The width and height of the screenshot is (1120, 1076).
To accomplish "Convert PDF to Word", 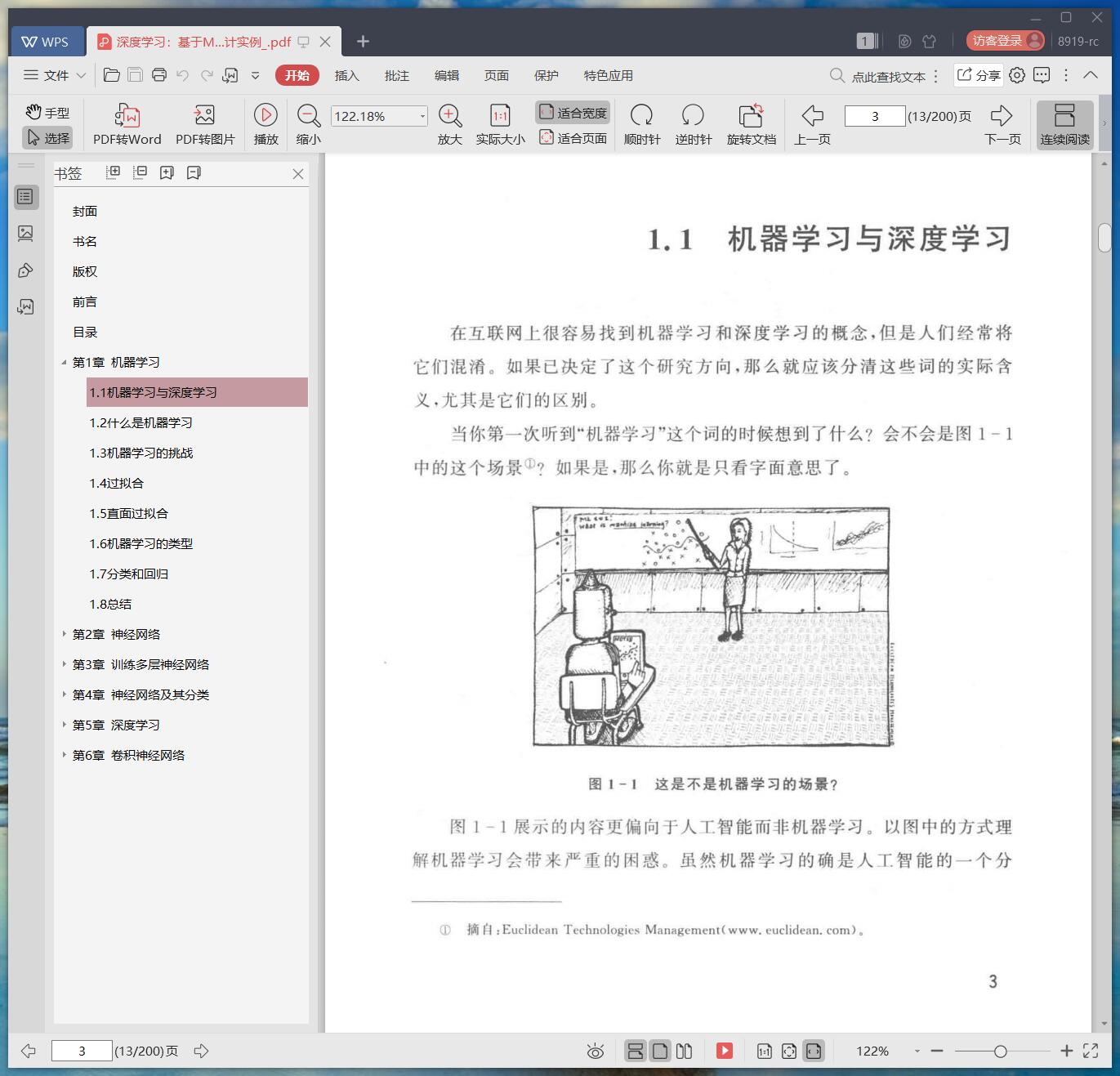I will coord(127,124).
